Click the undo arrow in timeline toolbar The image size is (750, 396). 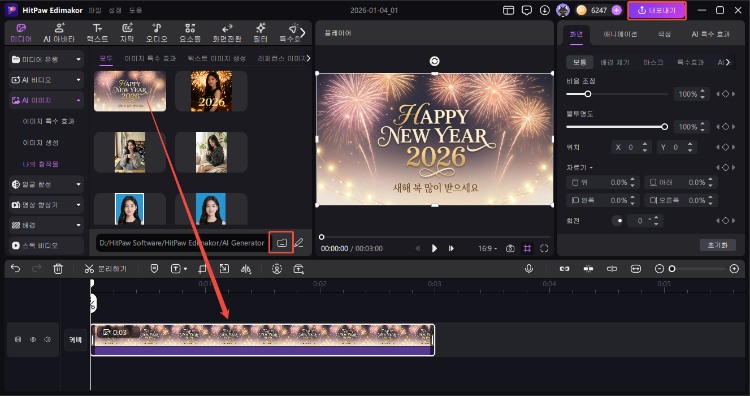pyautogui.click(x=15, y=269)
